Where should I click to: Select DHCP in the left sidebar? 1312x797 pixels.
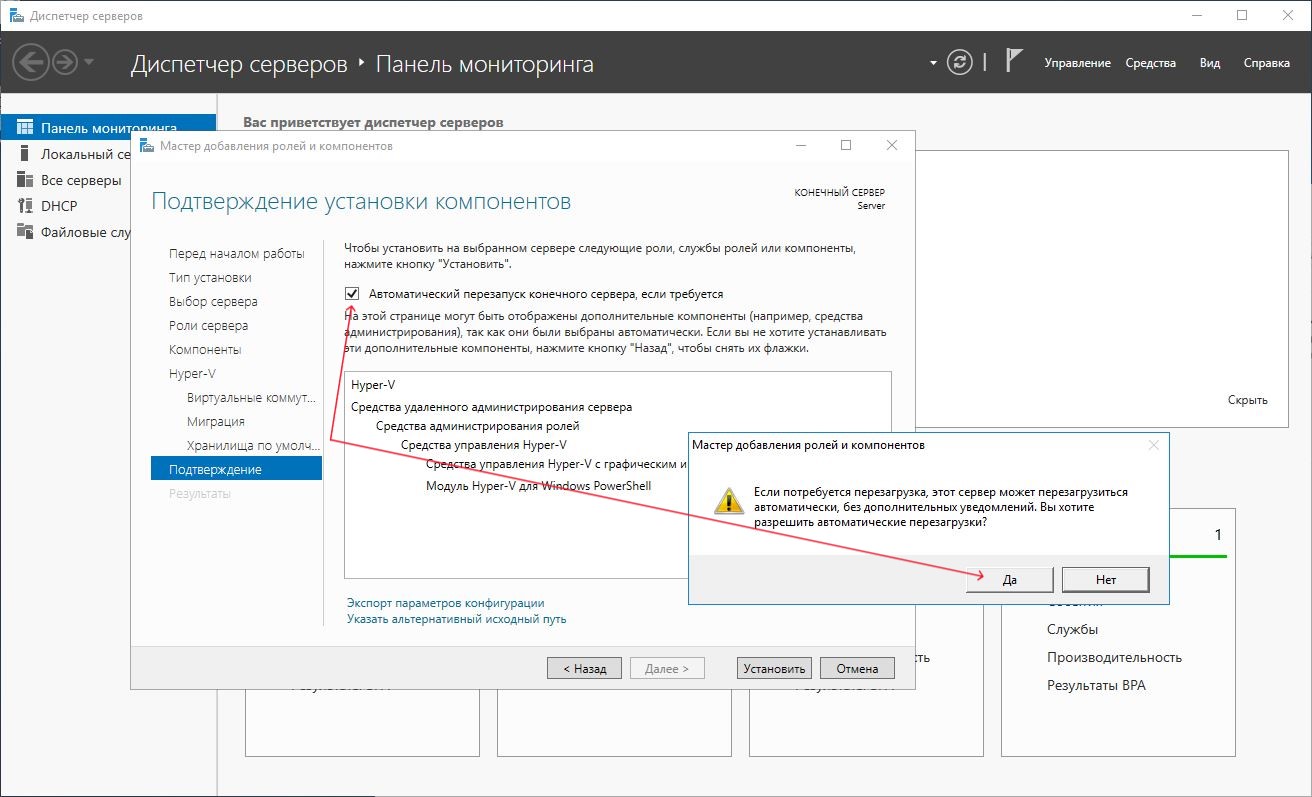point(59,206)
